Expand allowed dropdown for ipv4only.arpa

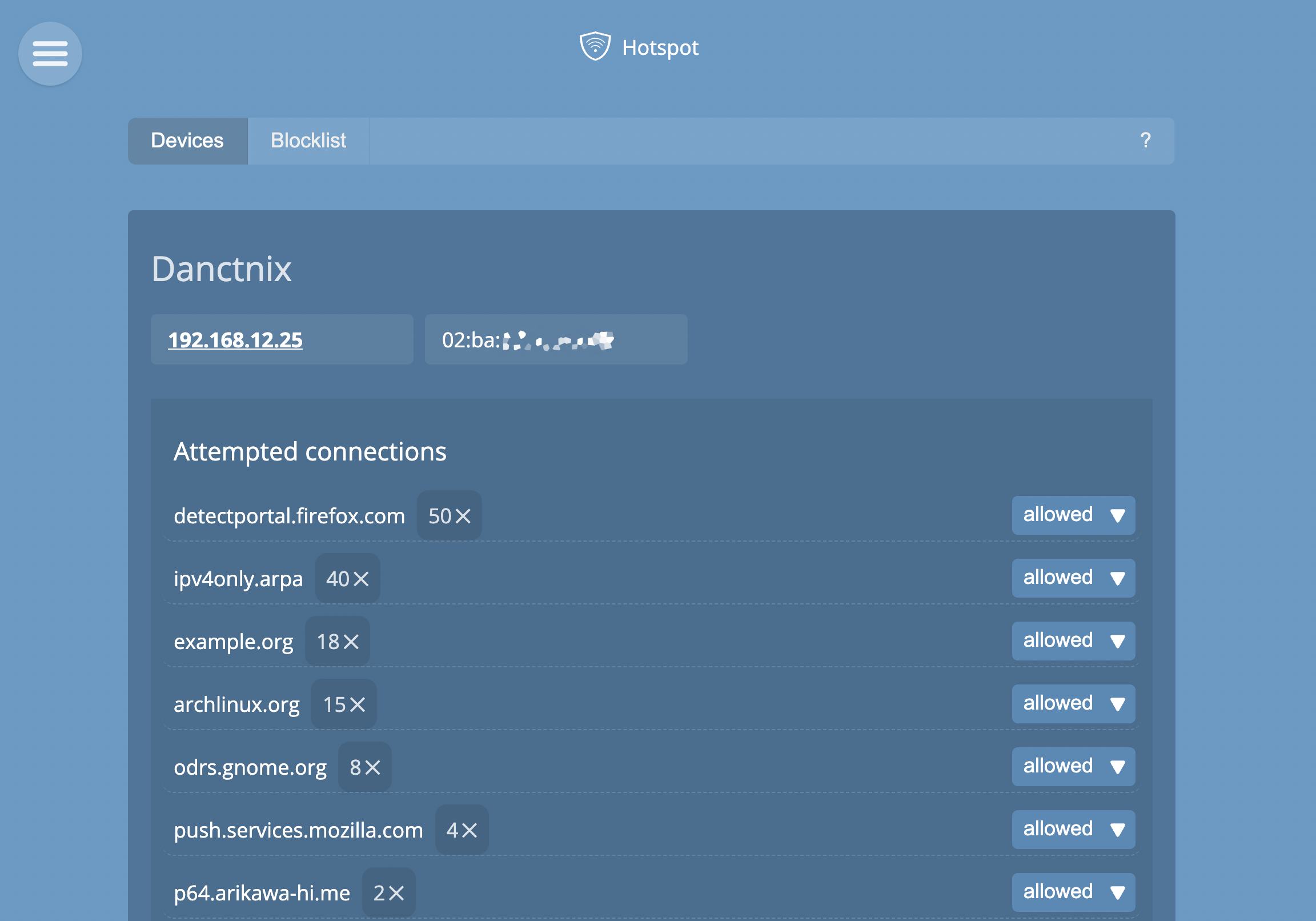(x=1073, y=578)
